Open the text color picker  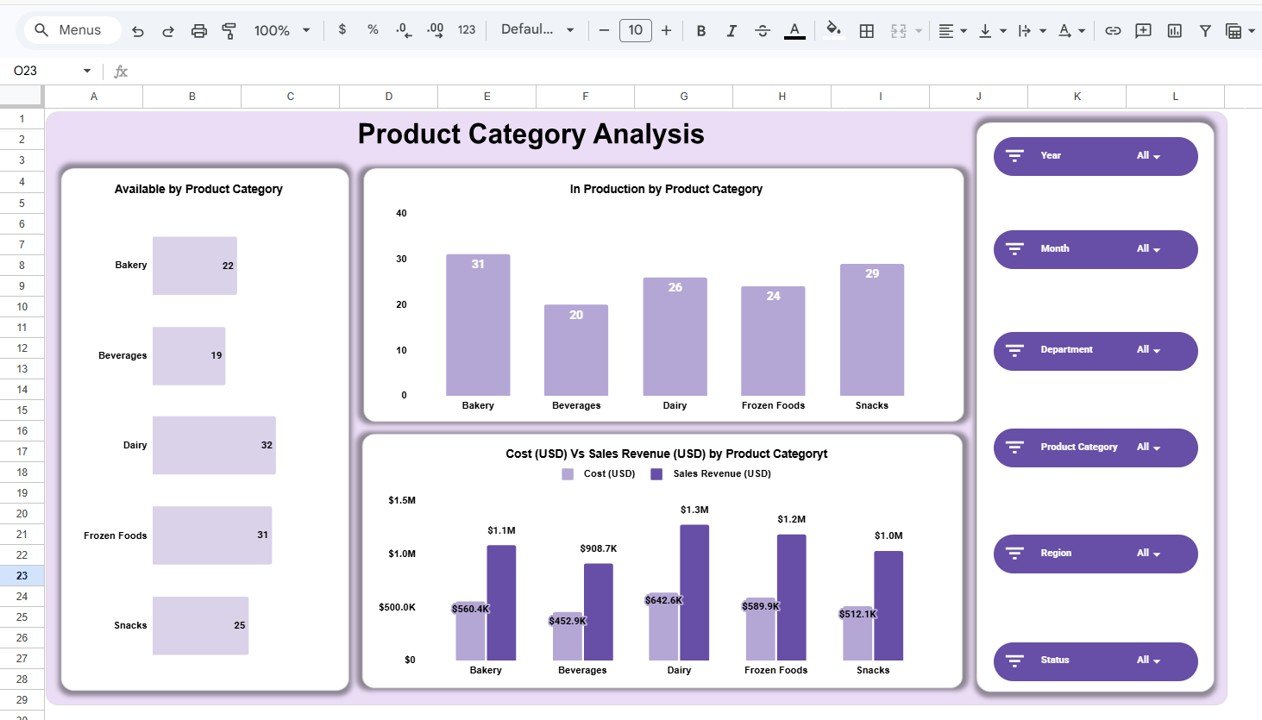(794, 30)
